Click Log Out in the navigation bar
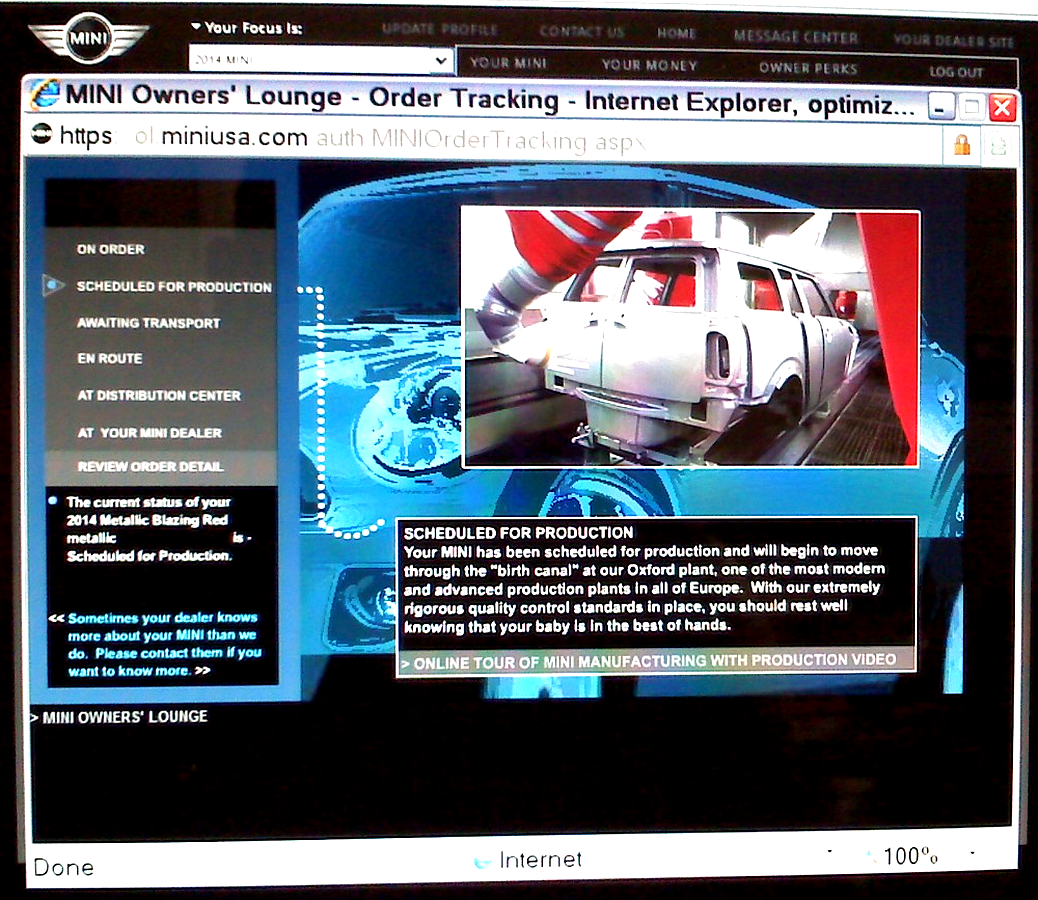Image resolution: width=1038 pixels, height=900 pixels. tap(956, 71)
